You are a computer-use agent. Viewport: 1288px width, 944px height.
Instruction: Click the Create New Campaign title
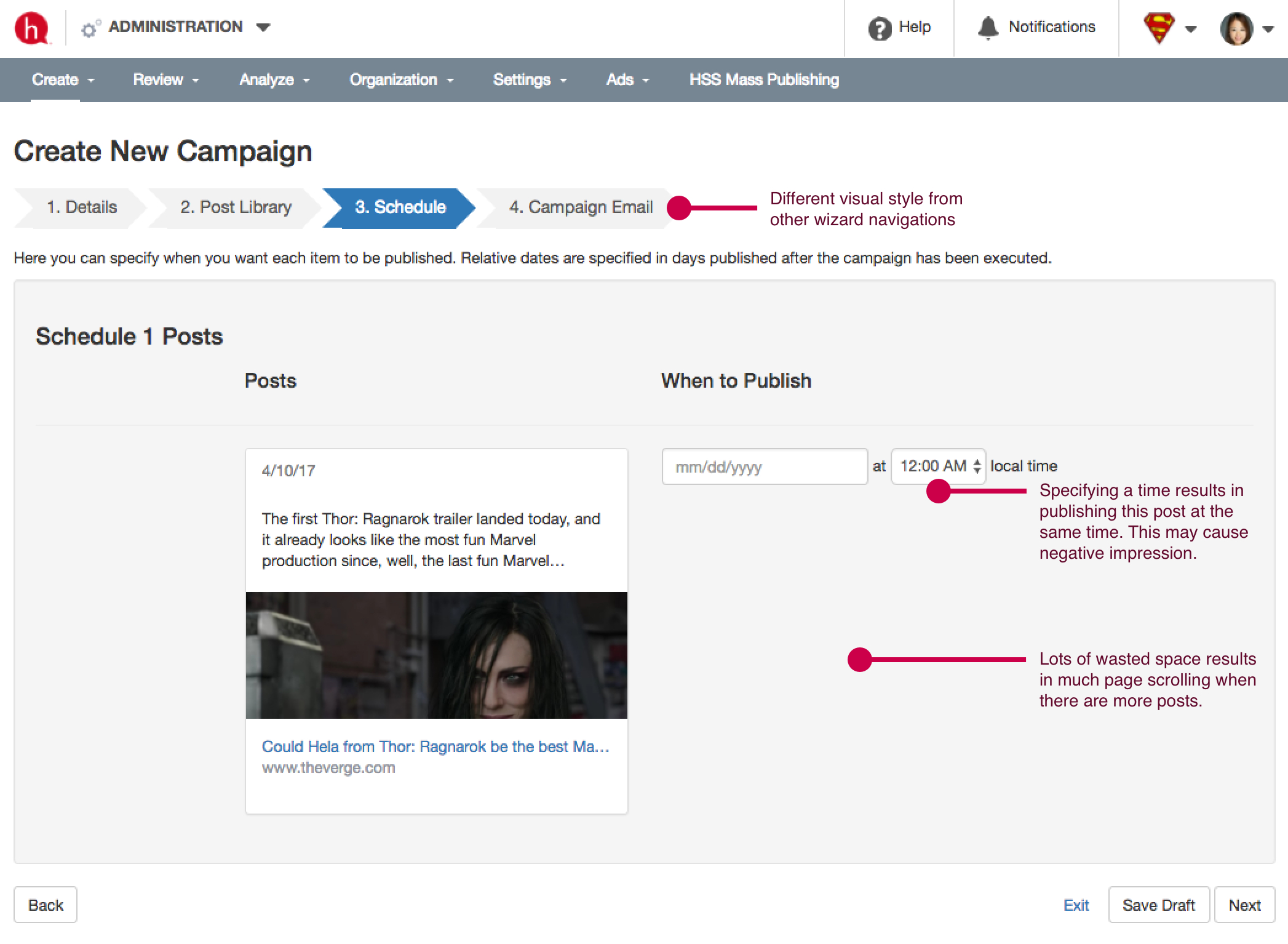click(x=163, y=152)
